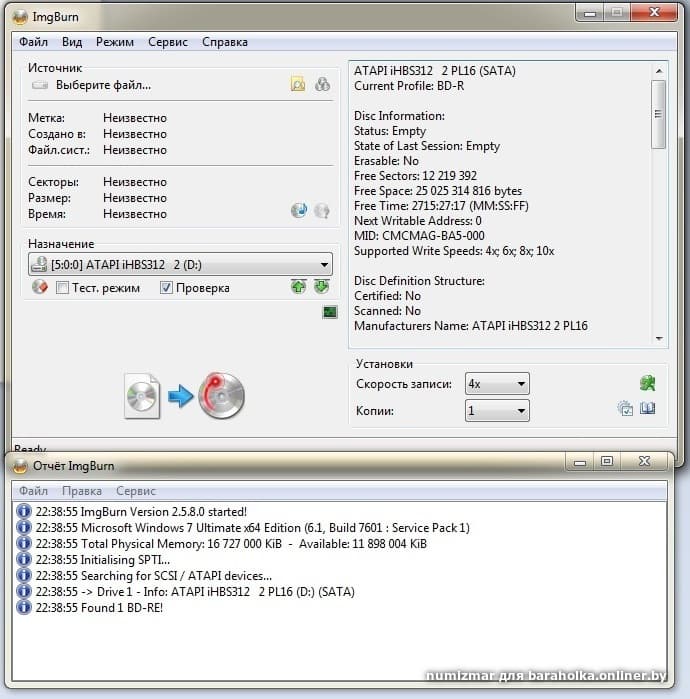Close the Отчёт ImgBurn window

pyautogui.click(x=644, y=461)
